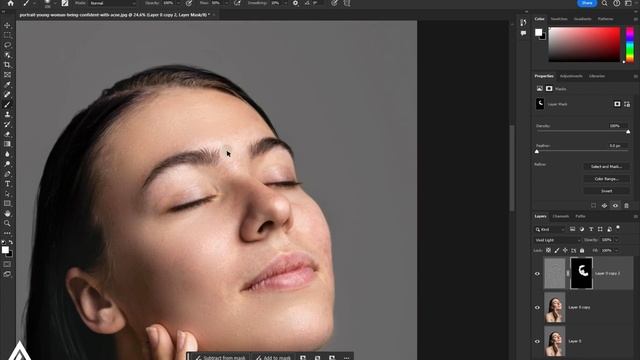Screen dimensions: 640x360
Task: Switch to the Patterns tab
Action: pos(605,19)
